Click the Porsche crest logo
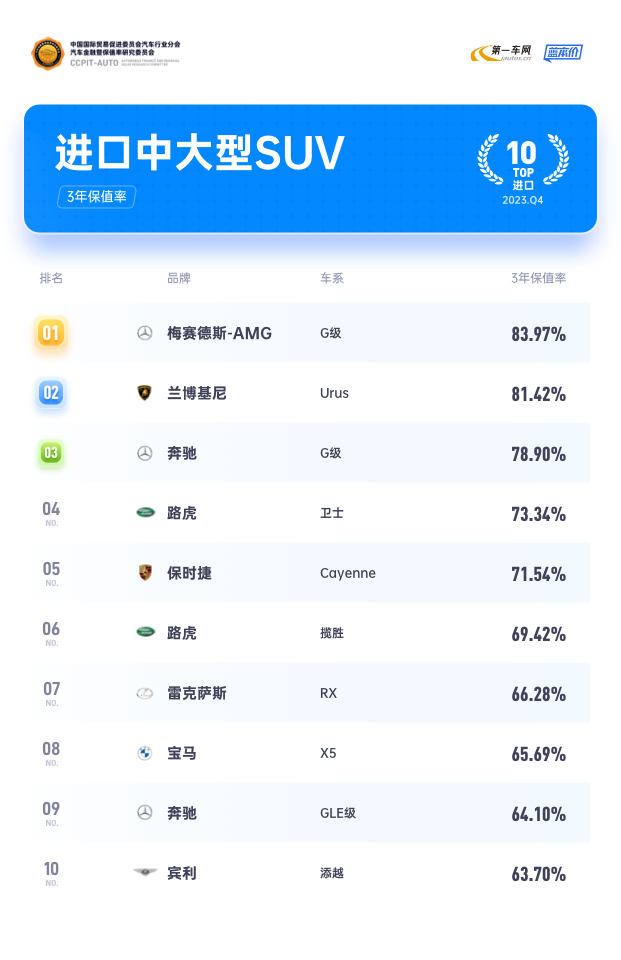The width and height of the screenshot is (621, 960). tap(145, 573)
